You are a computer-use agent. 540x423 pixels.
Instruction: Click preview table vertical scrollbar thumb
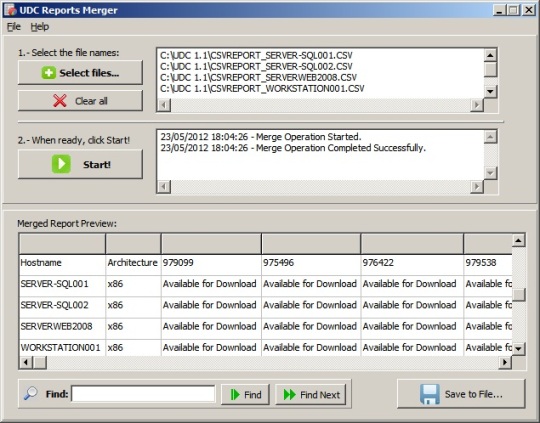click(x=518, y=295)
